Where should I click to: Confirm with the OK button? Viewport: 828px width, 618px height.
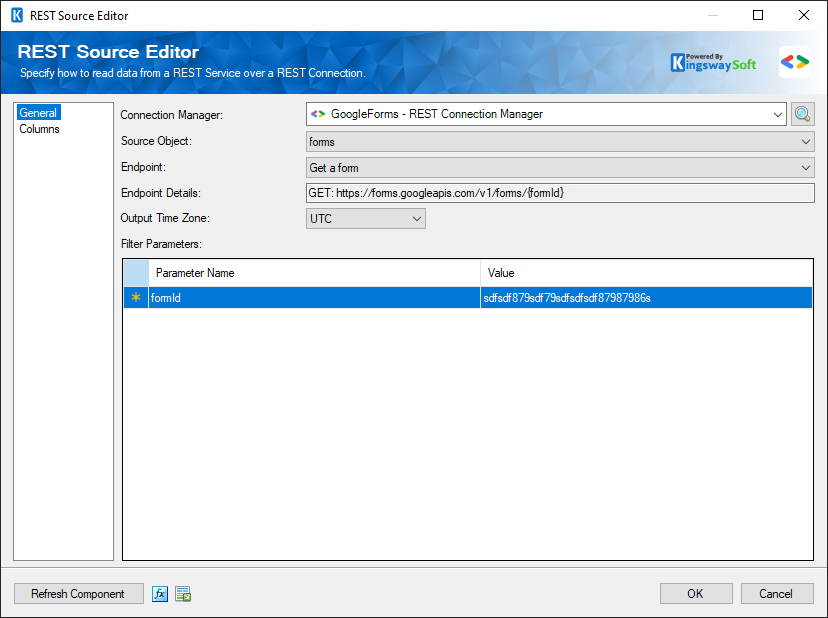point(695,594)
